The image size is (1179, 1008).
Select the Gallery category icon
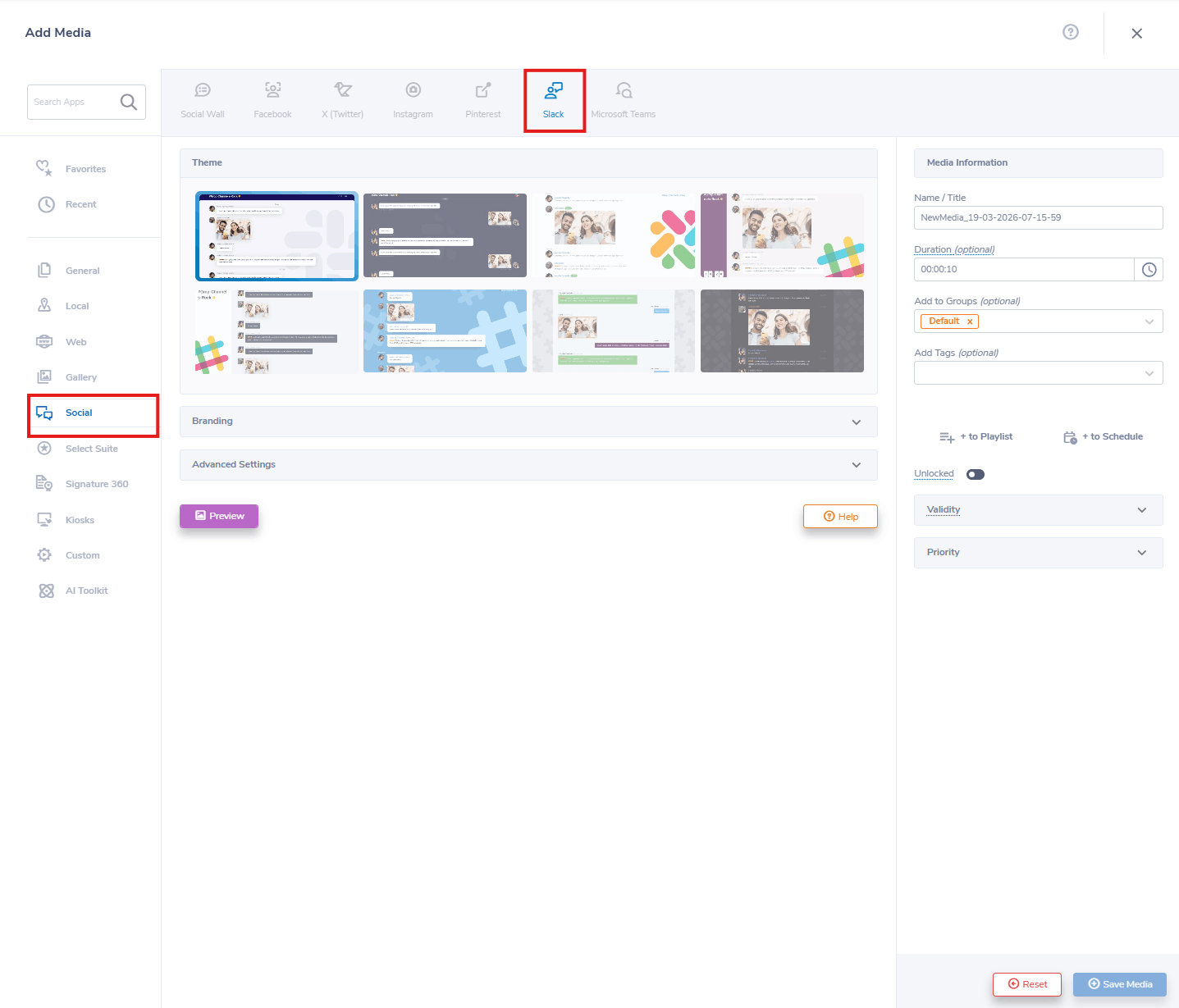44,377
